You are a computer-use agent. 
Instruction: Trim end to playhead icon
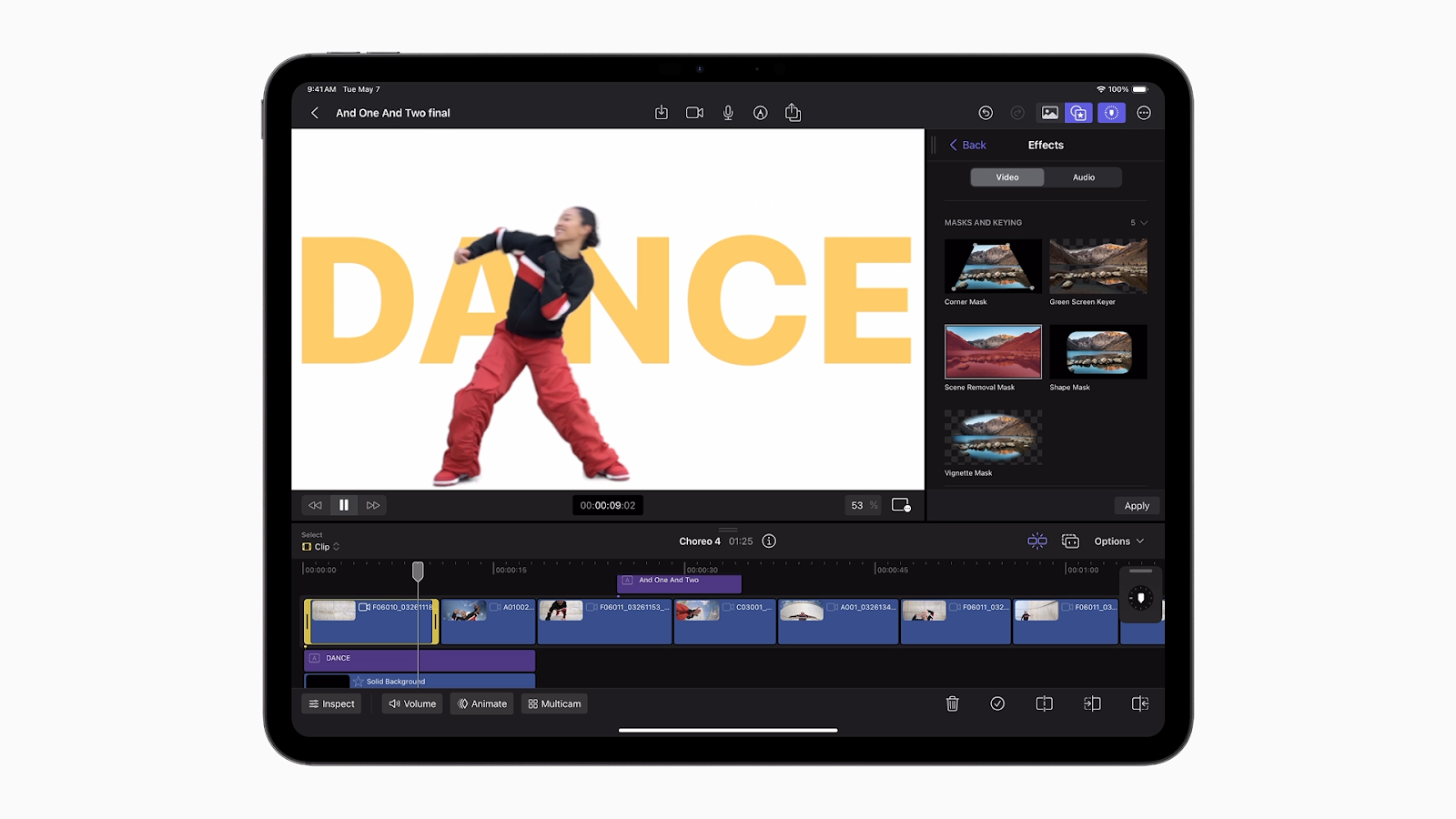[x=1139, y=703]
